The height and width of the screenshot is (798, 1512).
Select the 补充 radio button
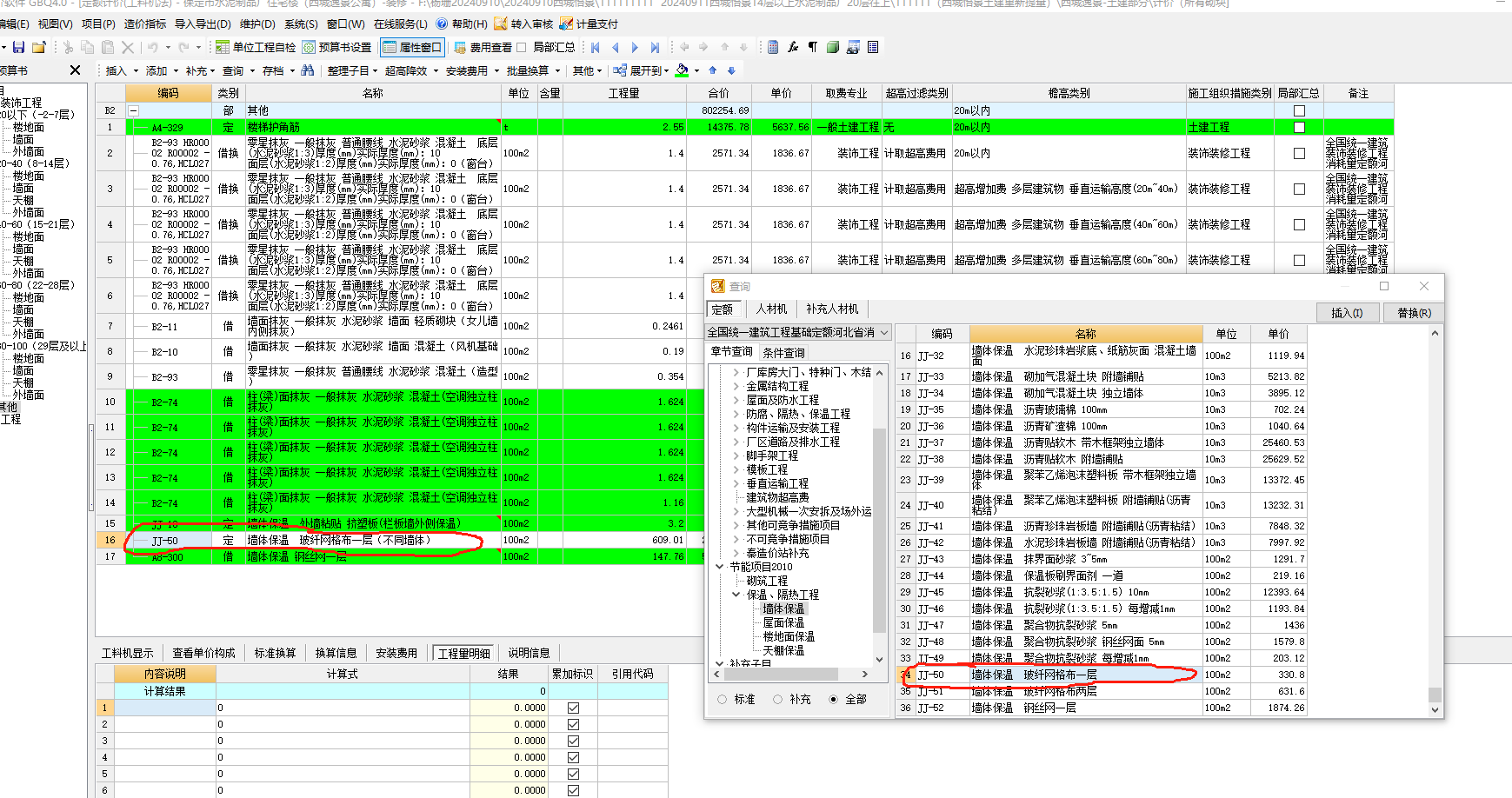[778, 699]
